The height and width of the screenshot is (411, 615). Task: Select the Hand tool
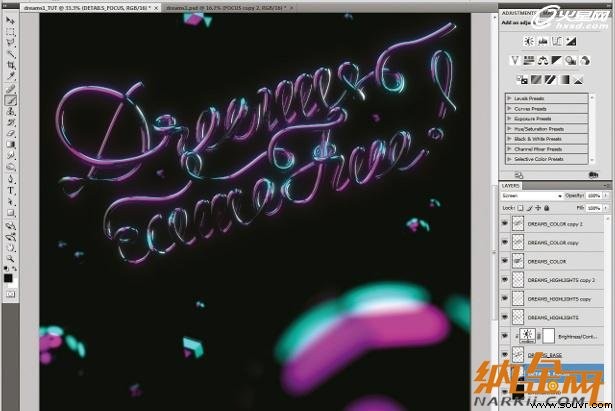point(11,247)
